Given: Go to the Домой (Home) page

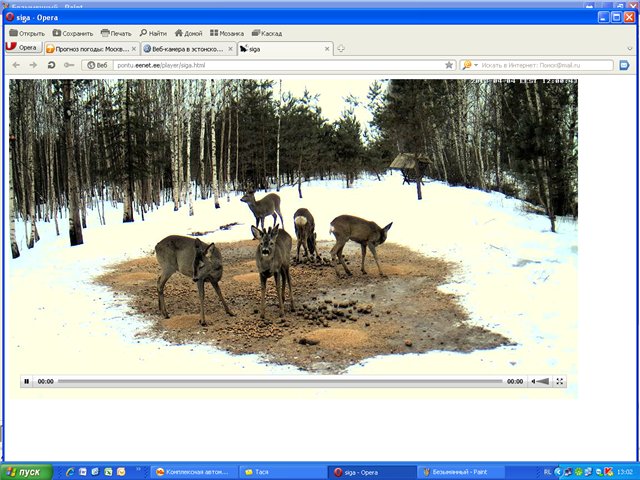Looking at the screenshot, I should pyautogui.click(x=189, y=33).
